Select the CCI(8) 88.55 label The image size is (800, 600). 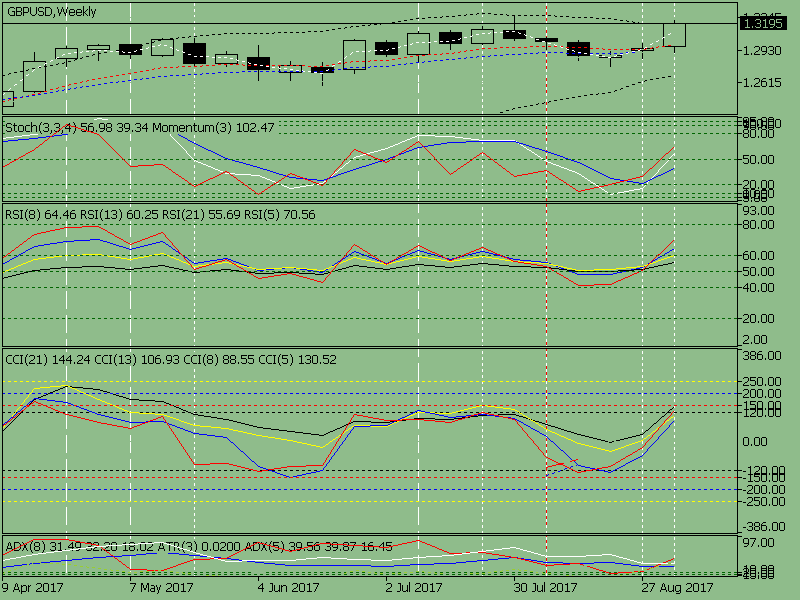click(219, 360)
